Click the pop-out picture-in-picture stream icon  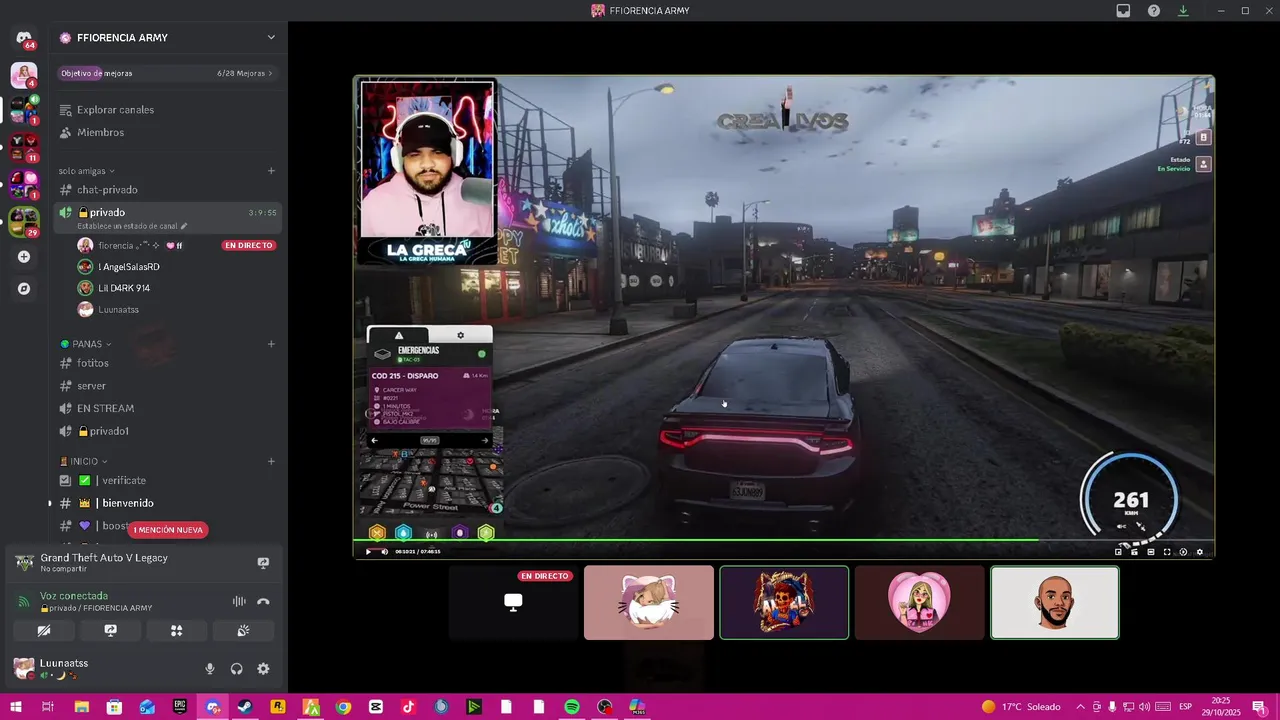tap(1118, 552)
